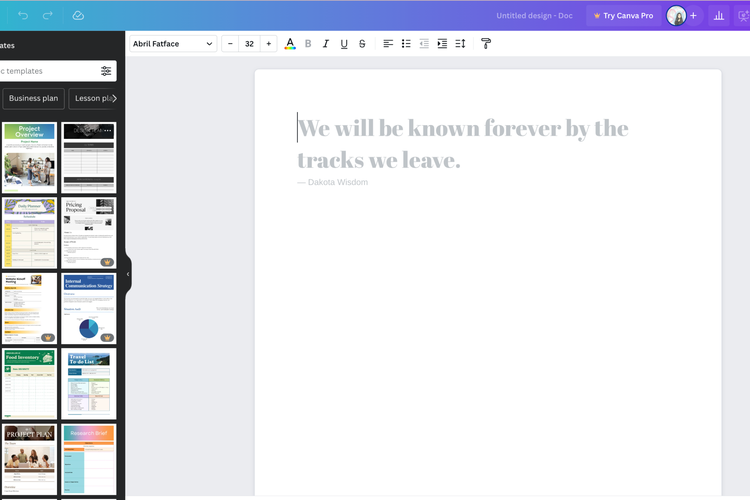Open the text color picker

coord(290,44)
